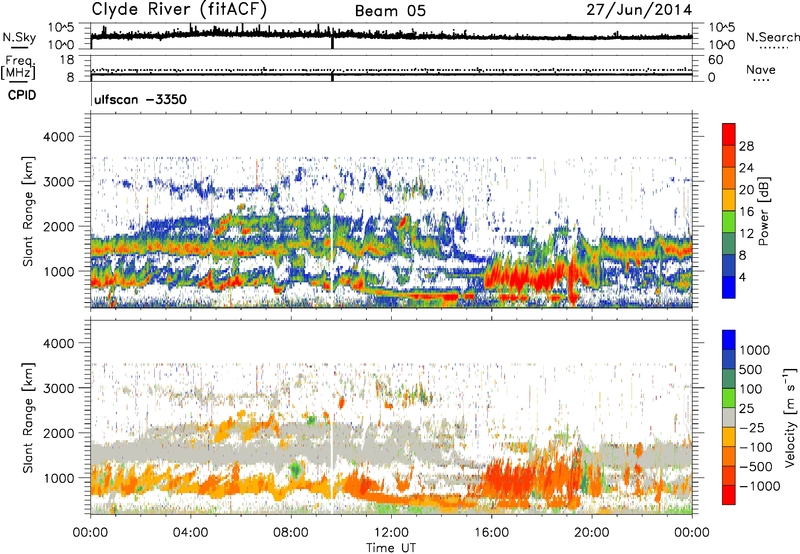Click the light green segment of Power color bar
Viewport: 800px width, 554px height.
[x=729, y=222]
